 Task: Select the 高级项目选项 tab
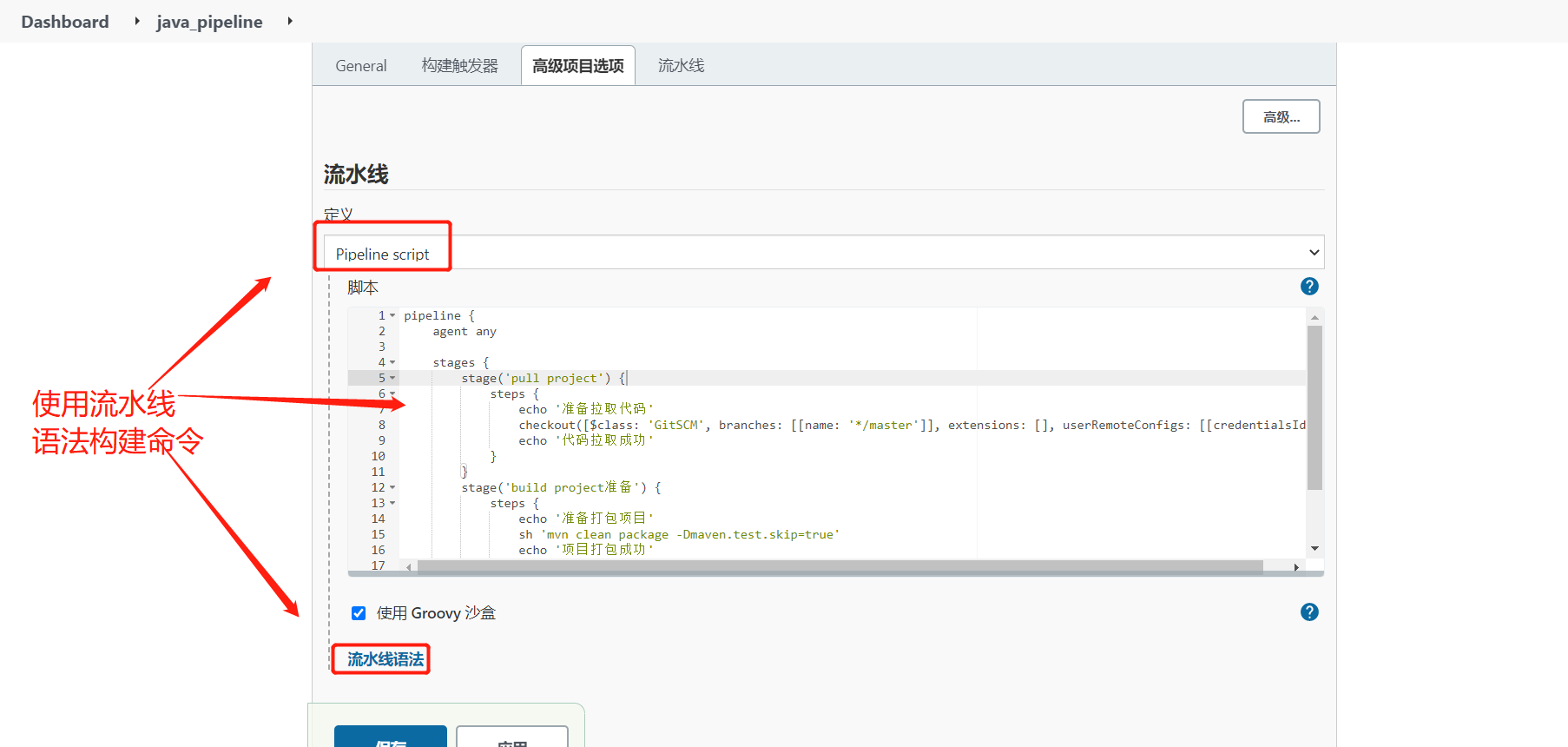(x=578, y=66)
